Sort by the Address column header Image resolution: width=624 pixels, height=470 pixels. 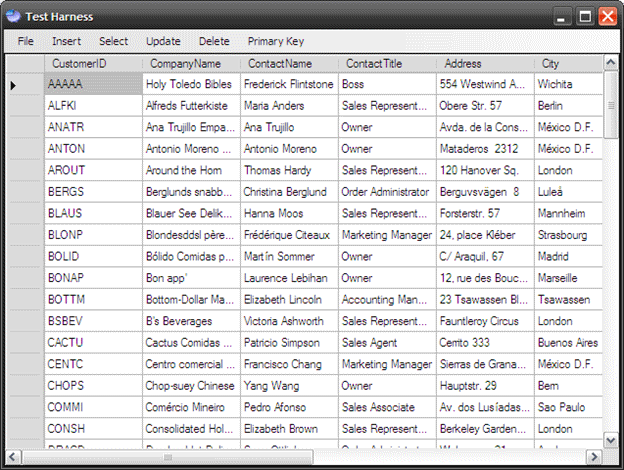(x=485, y=64)
